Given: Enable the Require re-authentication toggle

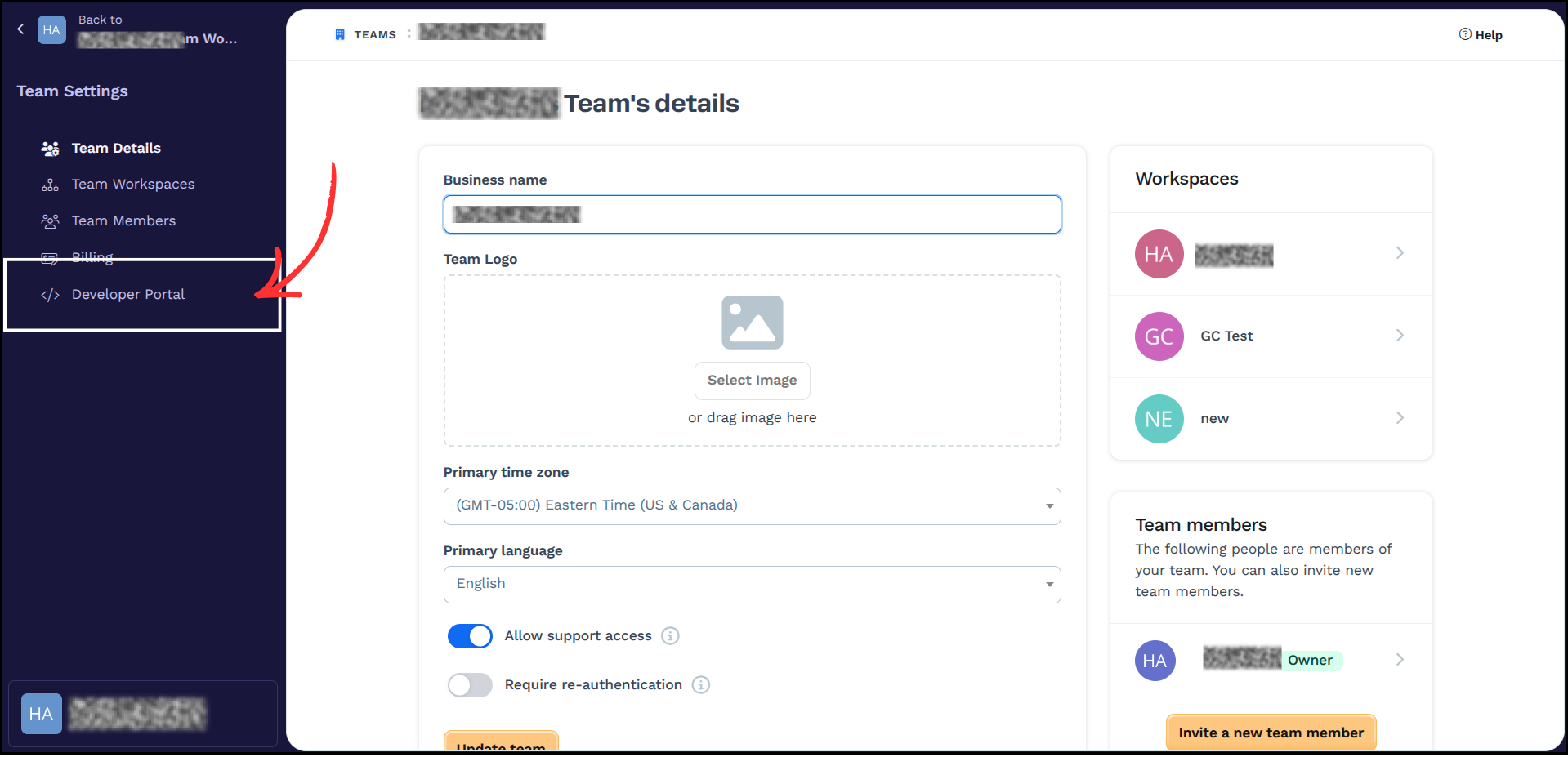Looking at the screenshot, I should click(x=469, y=684).
